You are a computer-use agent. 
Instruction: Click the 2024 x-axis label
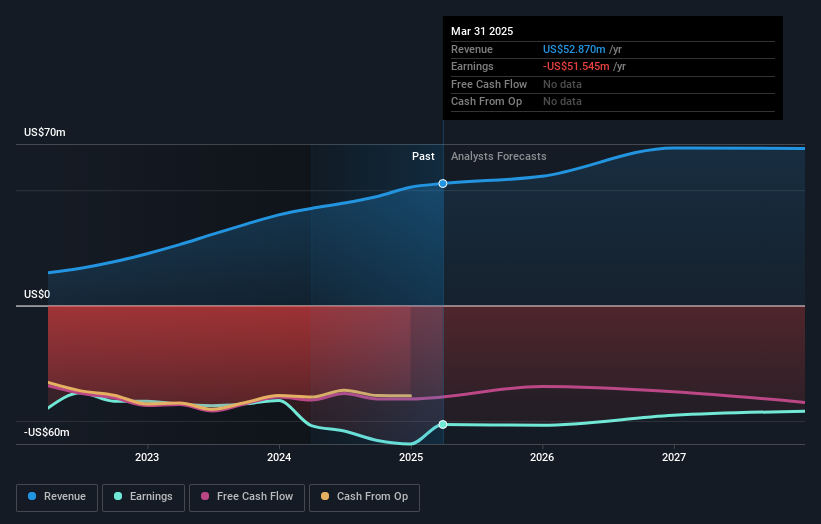click(279, 458)
